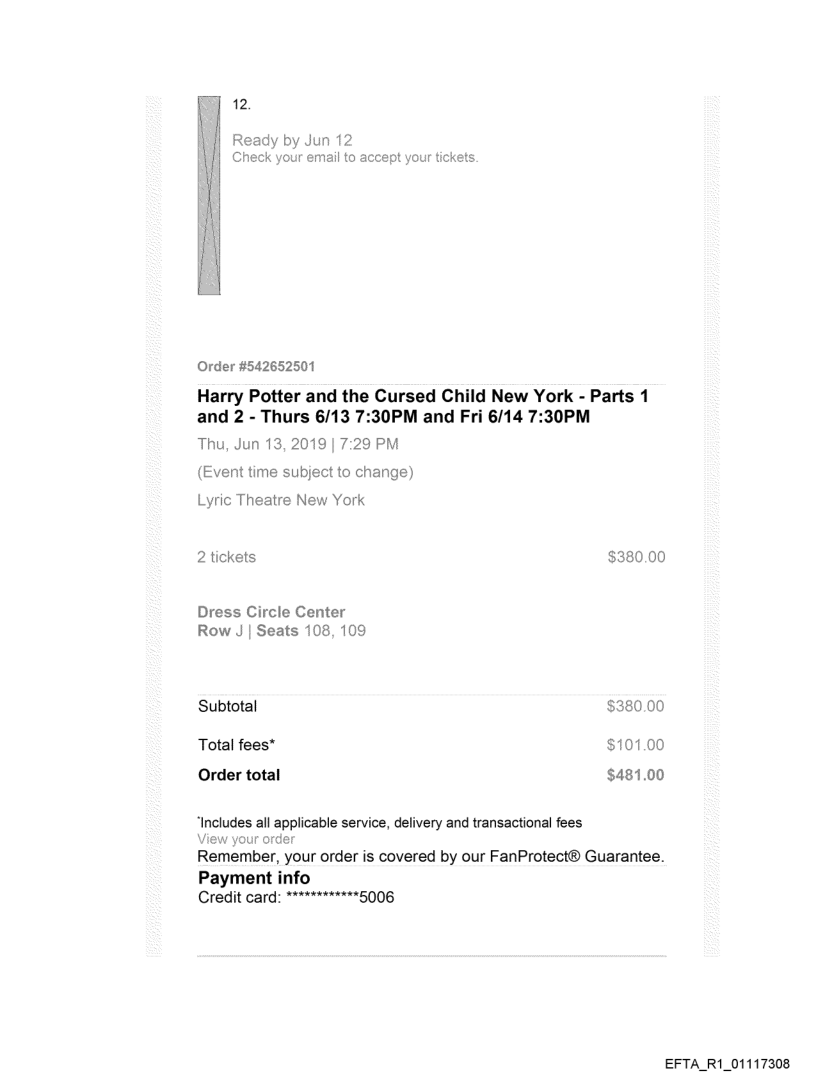Click the placeholder ticket image thumbnail
Viewport: 816px width, 1073px height.
pos(208,195)
